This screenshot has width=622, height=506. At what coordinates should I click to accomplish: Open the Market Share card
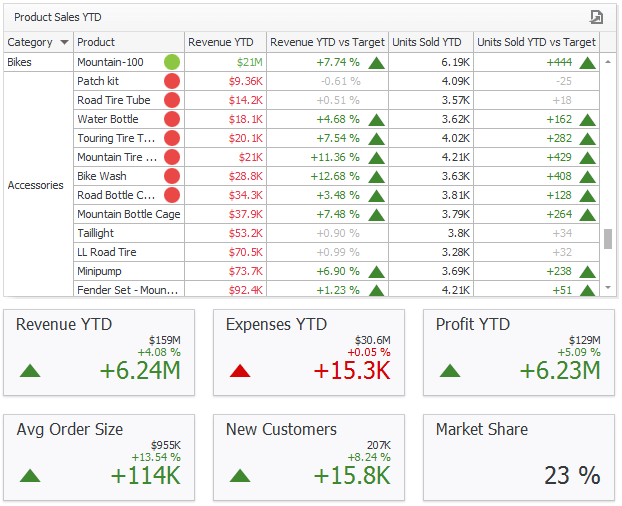pyautogui.click(x=518, y=457)
